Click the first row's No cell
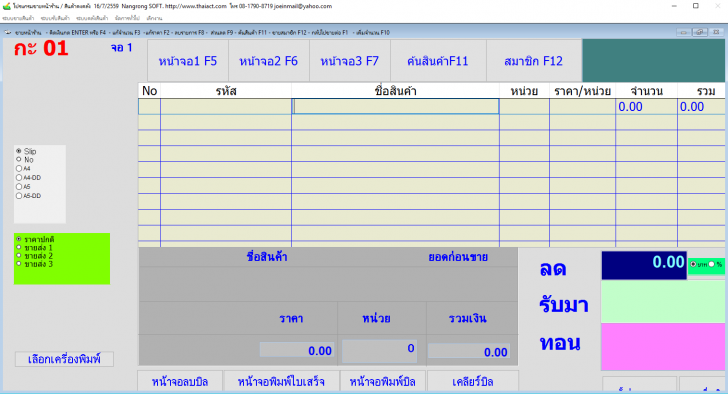The height and width of the screenshot is (394, 728). point(149,106)
